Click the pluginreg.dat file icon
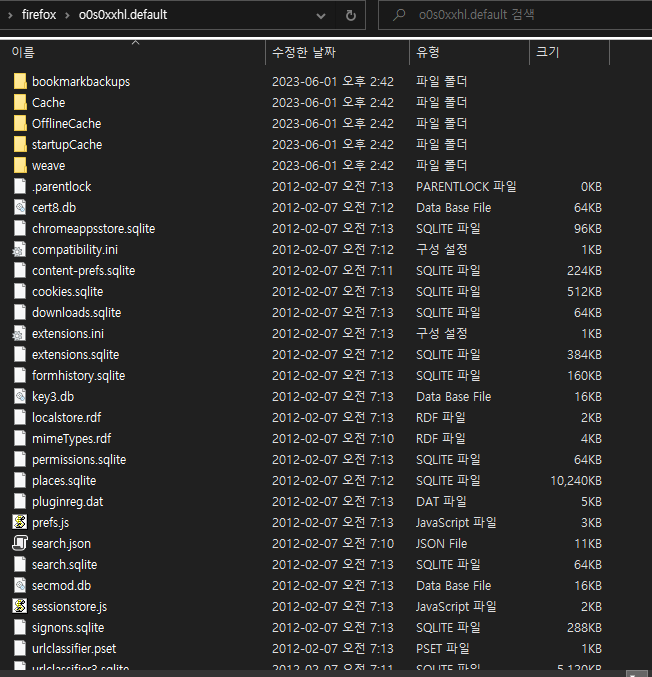Screen dimensions: 652x677 point(20,502)
